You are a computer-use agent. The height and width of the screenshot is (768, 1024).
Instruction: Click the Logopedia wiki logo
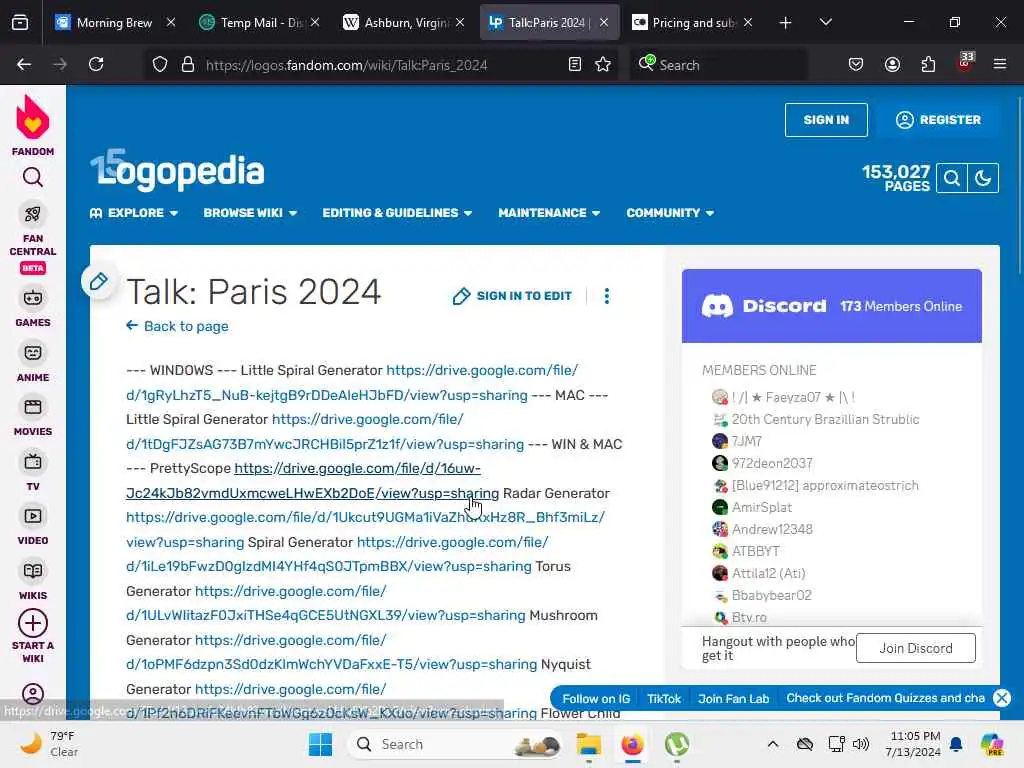click(x=177, y=170)
